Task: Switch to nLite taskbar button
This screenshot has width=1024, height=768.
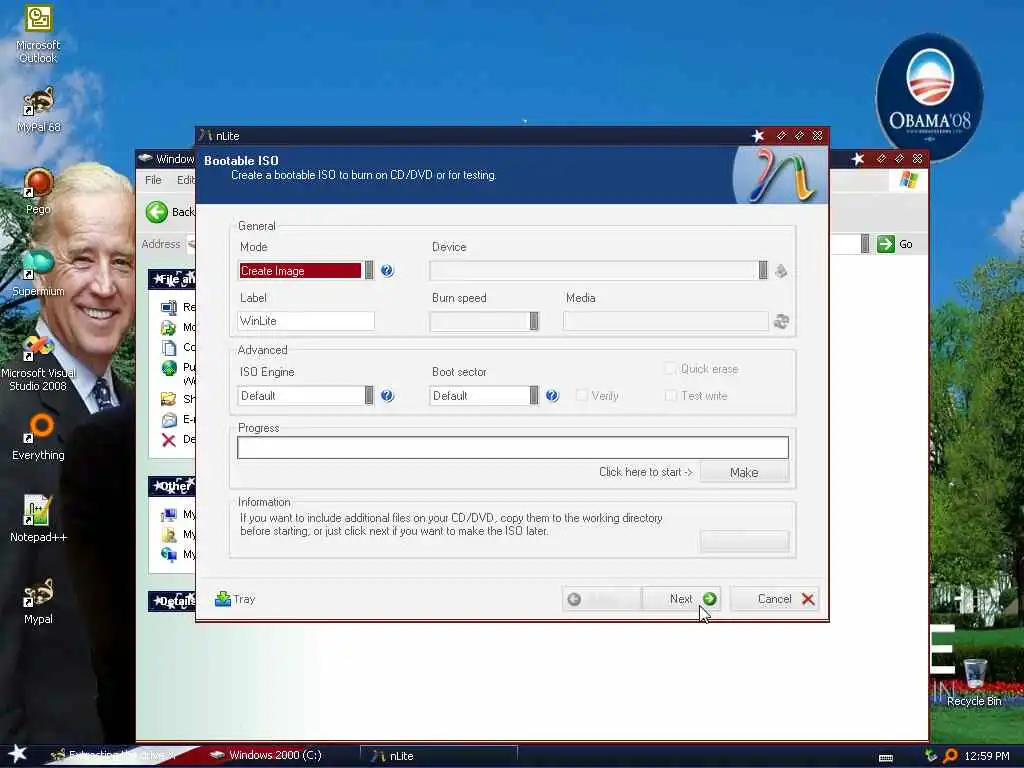Action: pyautogui.click(x=439, y=756)
